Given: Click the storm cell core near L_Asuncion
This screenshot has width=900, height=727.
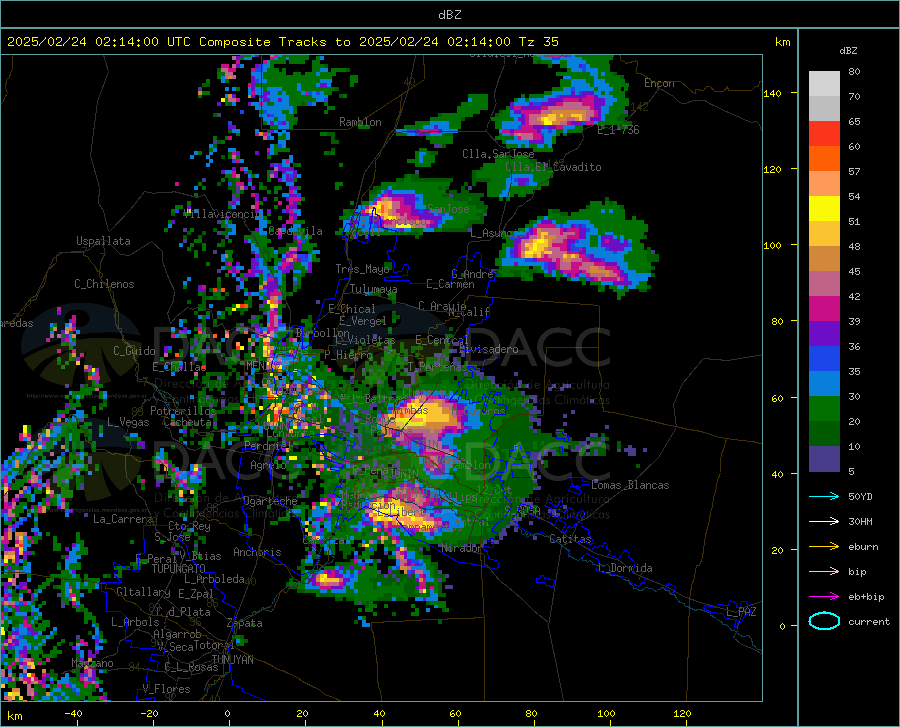Looking at the screenshot, I should pos(537,247).
